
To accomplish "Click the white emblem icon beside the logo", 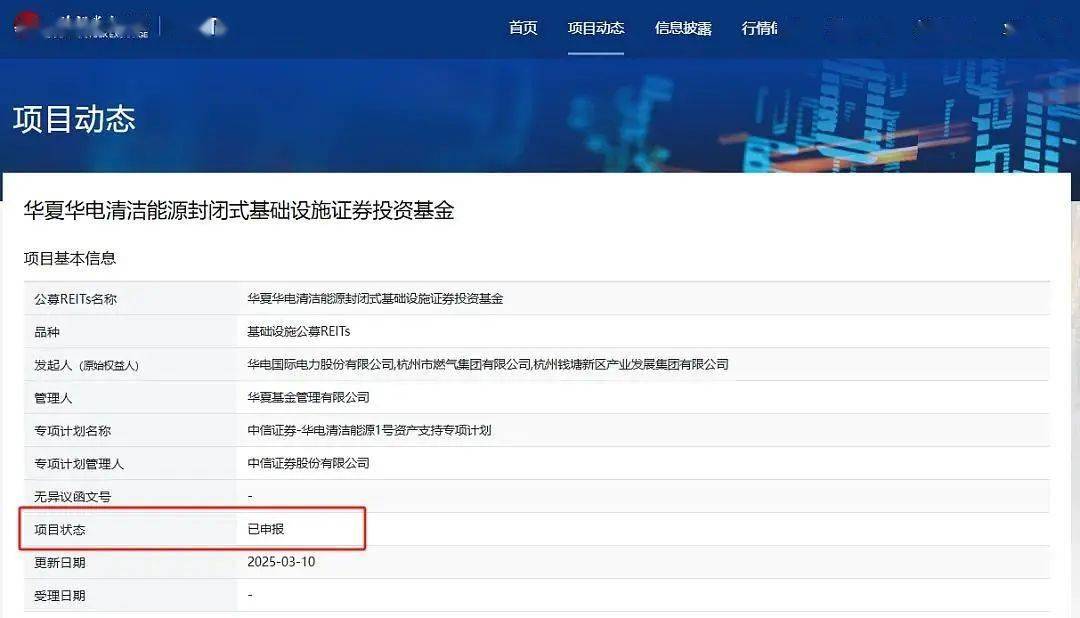I will 212,28.
